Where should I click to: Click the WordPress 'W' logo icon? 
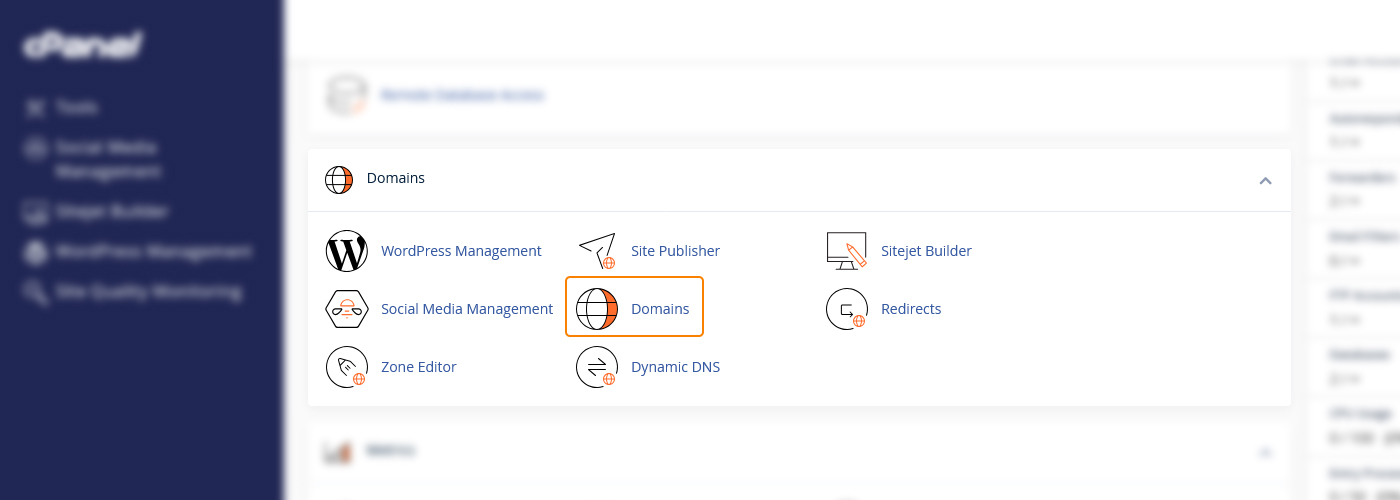[x=347, y=251]
